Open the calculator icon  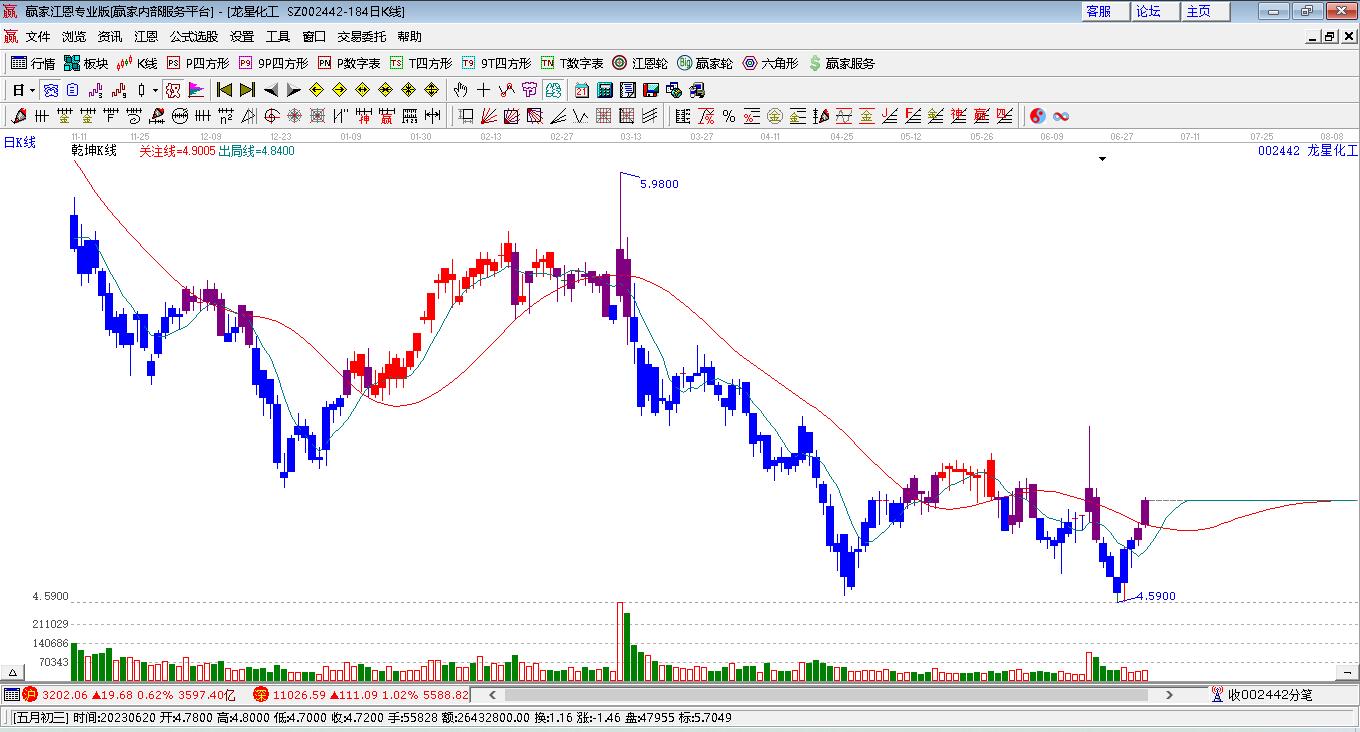[x=604, y=90]
